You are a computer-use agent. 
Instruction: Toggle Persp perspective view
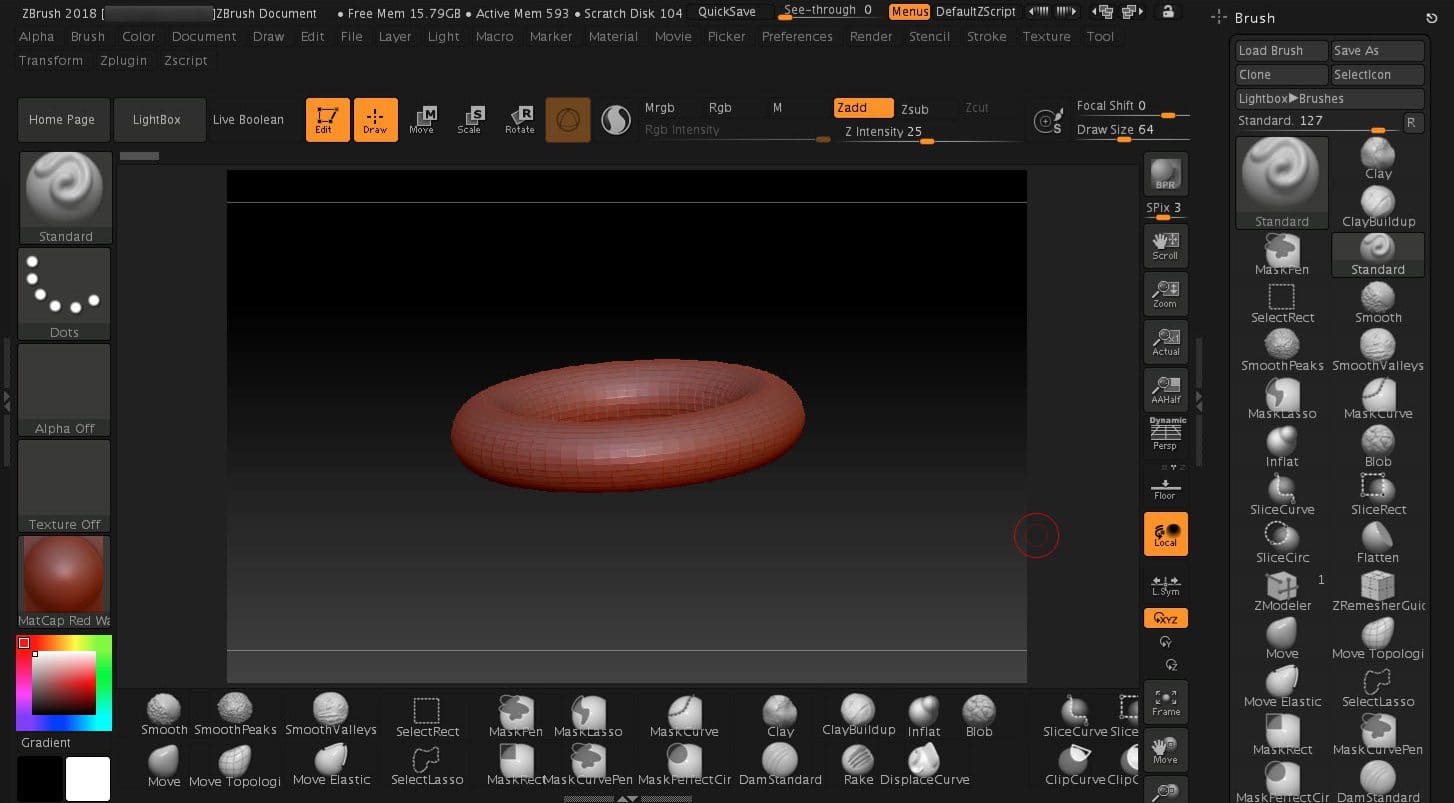(x=1165, y=436)
